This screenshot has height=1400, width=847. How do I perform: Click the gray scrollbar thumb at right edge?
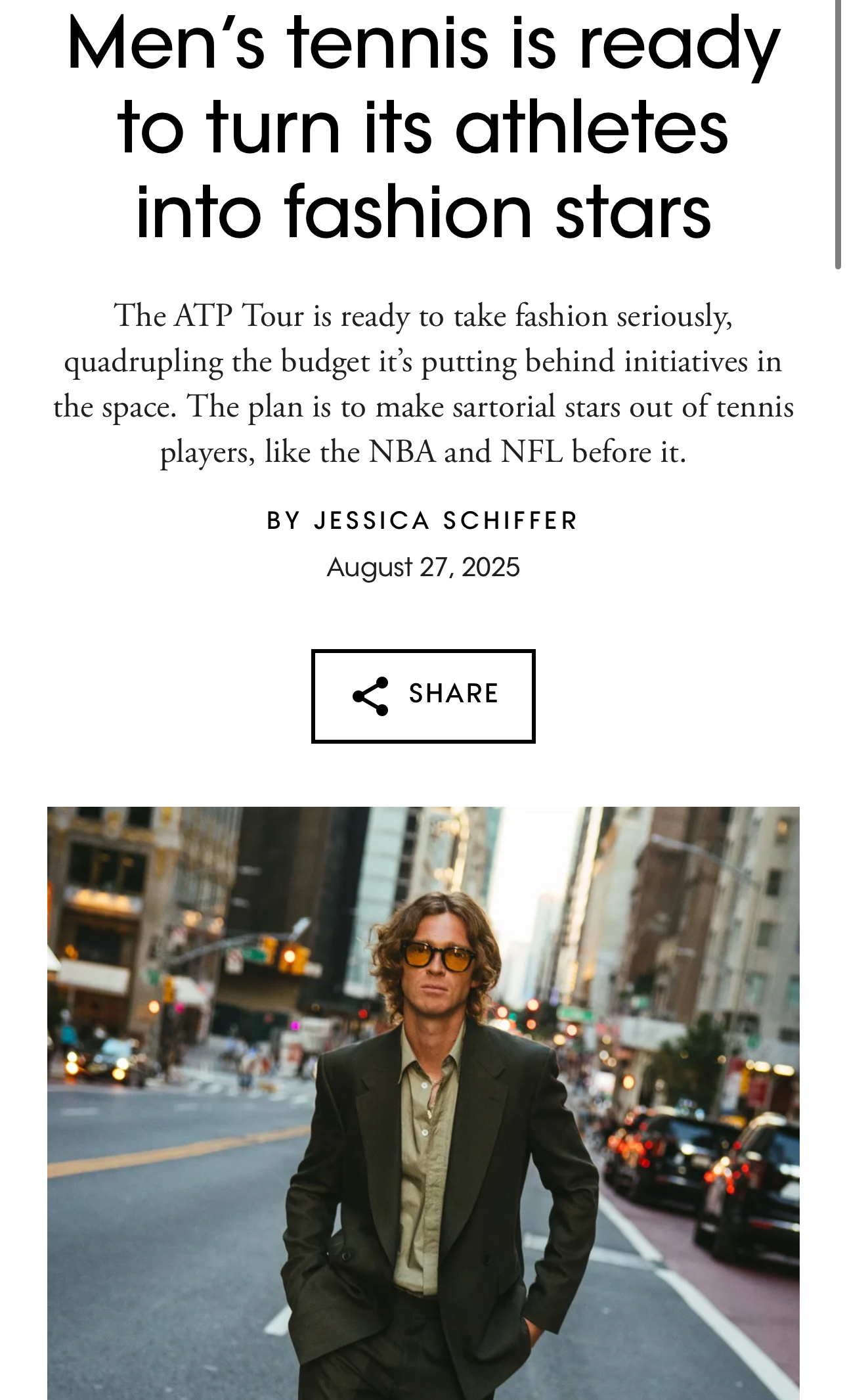pos(838,134)
